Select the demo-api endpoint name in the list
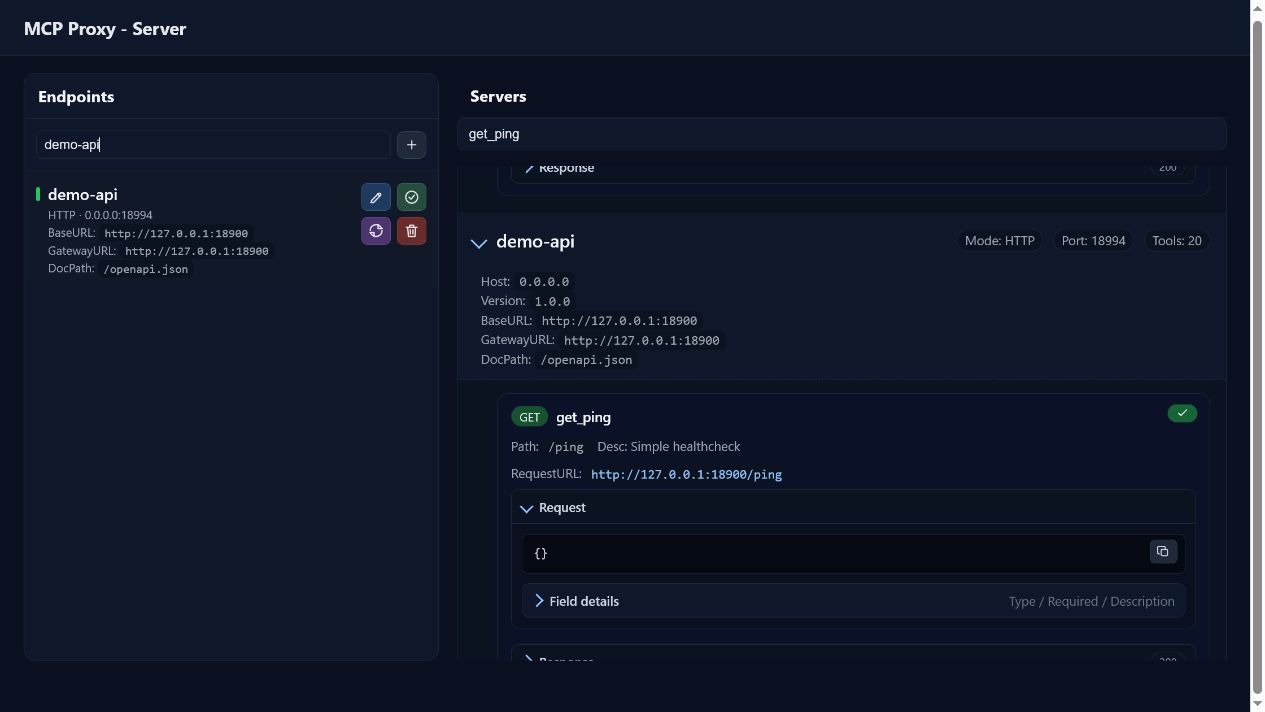The height and width of the screenshot is (712, 1265). (x=83, y=195)
